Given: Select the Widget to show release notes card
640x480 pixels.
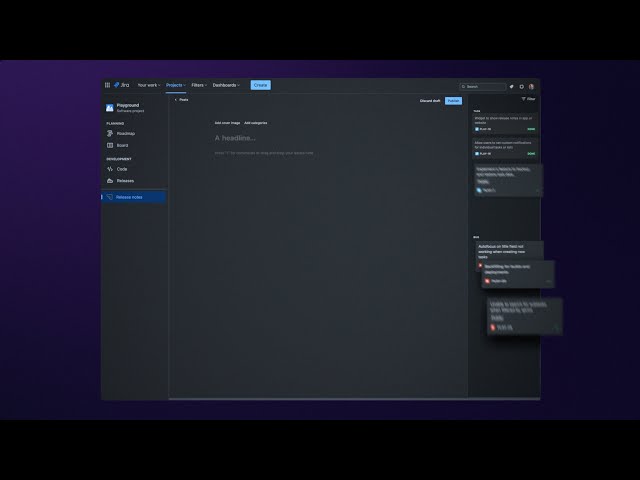Looking at the screenshot, I should pos(505,123).
